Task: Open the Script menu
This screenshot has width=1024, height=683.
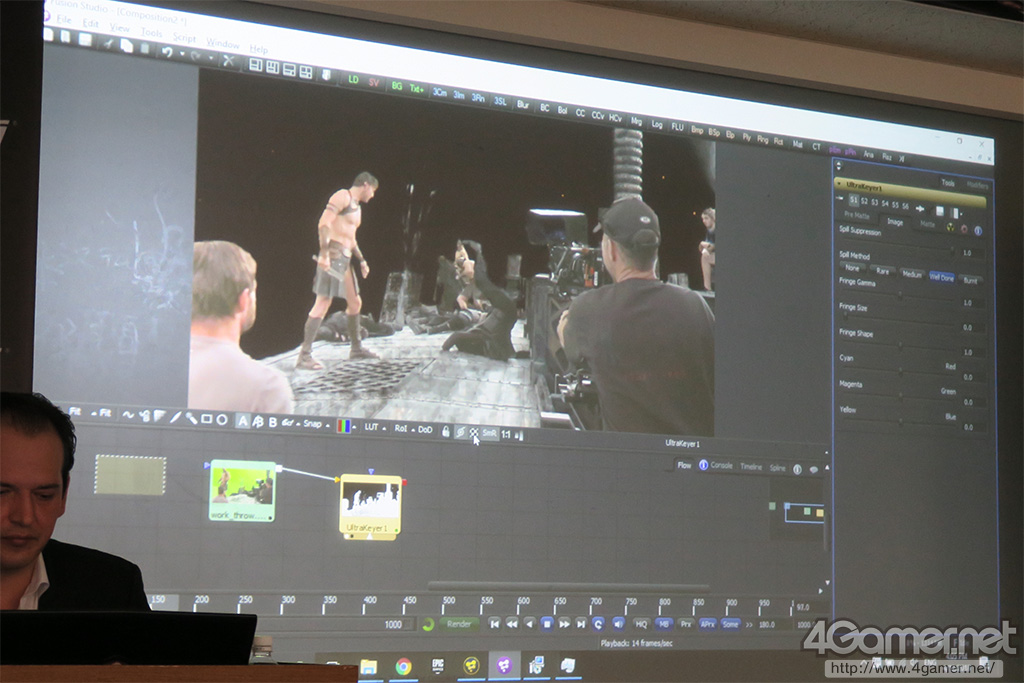Action: (x=184, y=37)
